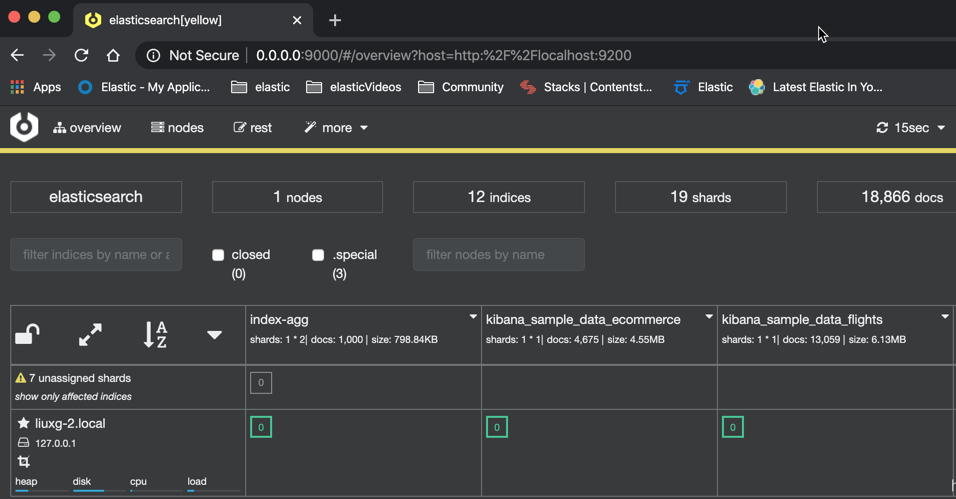Image resolution: width=956 pixels, height=499 pixels.
Task: Click the filter nodes by name field
Action: (x=499, y=254)
